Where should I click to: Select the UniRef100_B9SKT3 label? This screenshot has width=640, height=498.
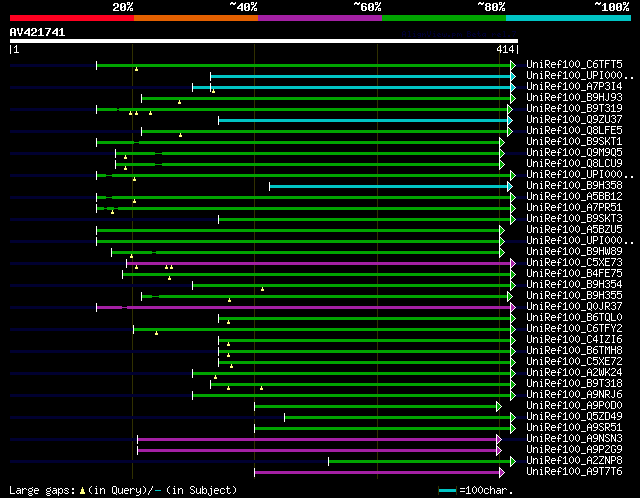574,219
